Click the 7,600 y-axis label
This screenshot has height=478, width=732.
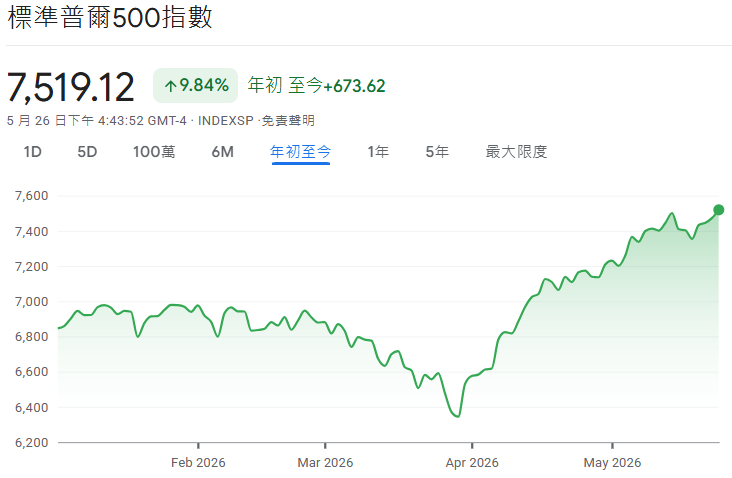pyautogui.click(x=32, y=196)
